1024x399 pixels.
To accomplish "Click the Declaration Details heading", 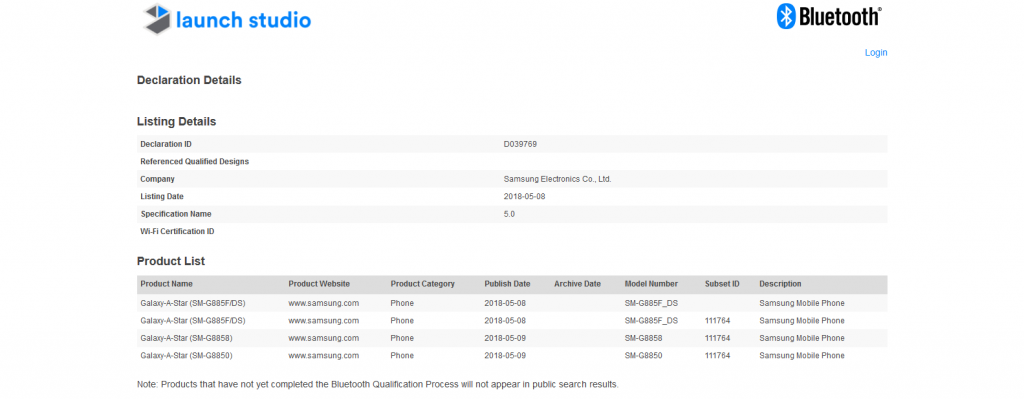I will 189,80.
